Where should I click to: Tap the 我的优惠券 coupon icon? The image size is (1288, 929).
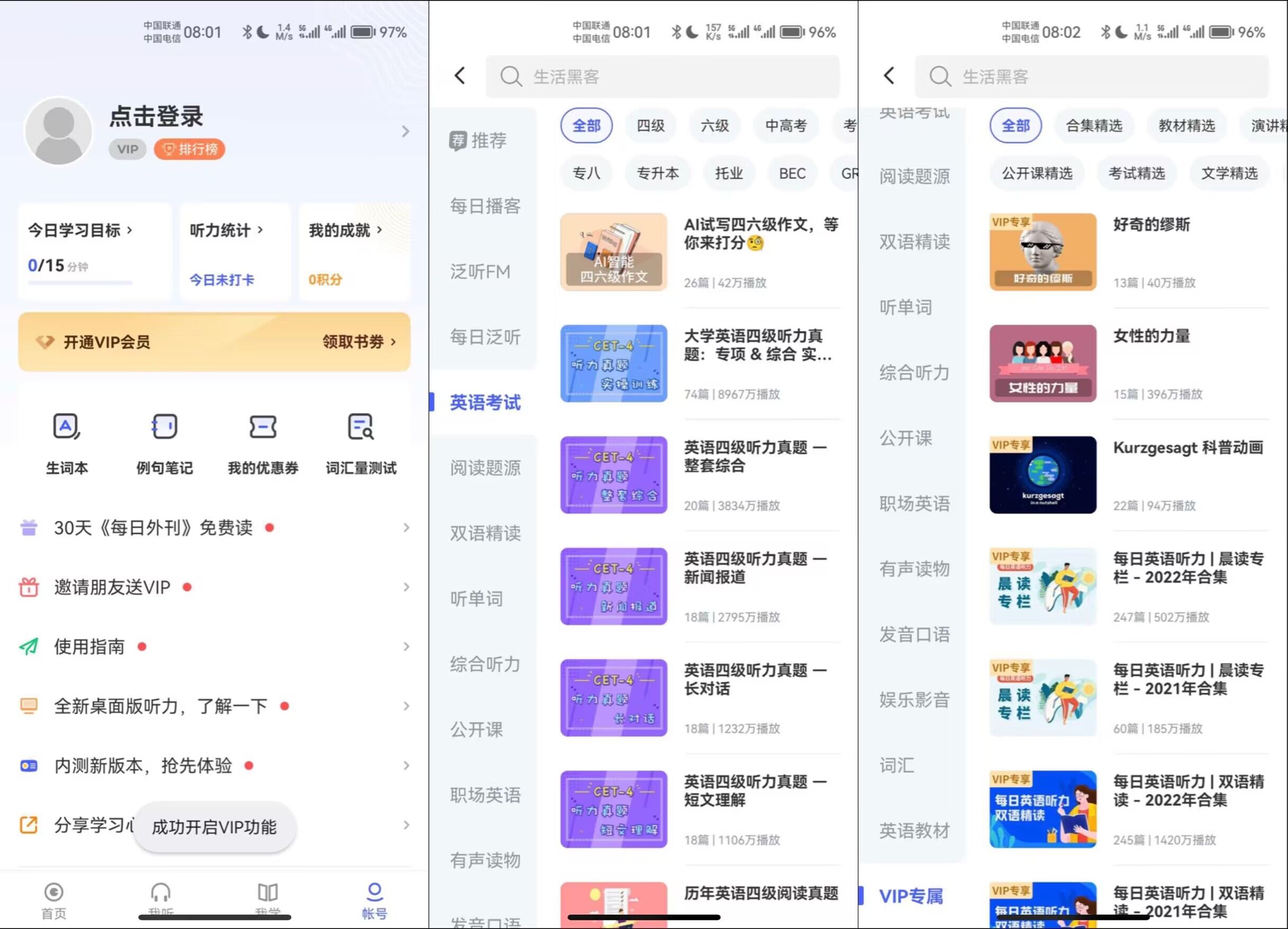click(x=262, y=427)
